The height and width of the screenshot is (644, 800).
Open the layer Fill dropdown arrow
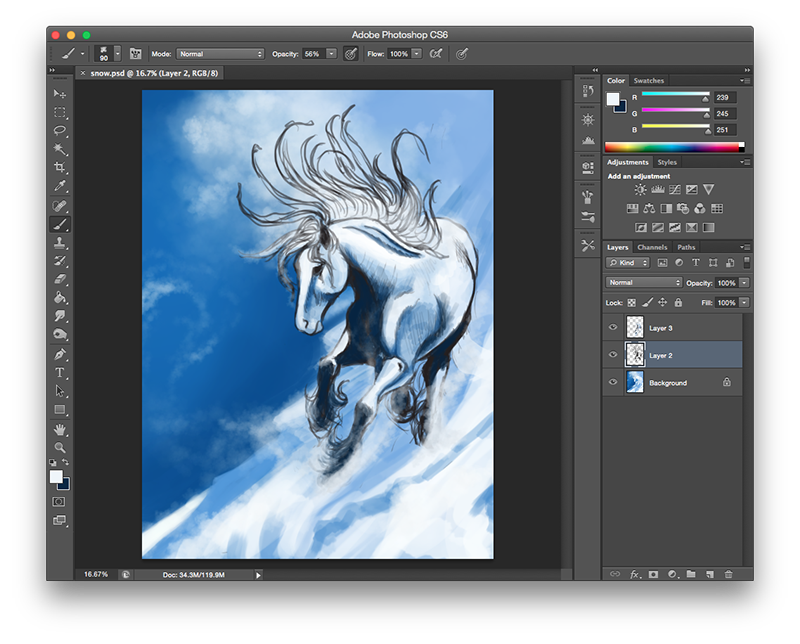744,303
